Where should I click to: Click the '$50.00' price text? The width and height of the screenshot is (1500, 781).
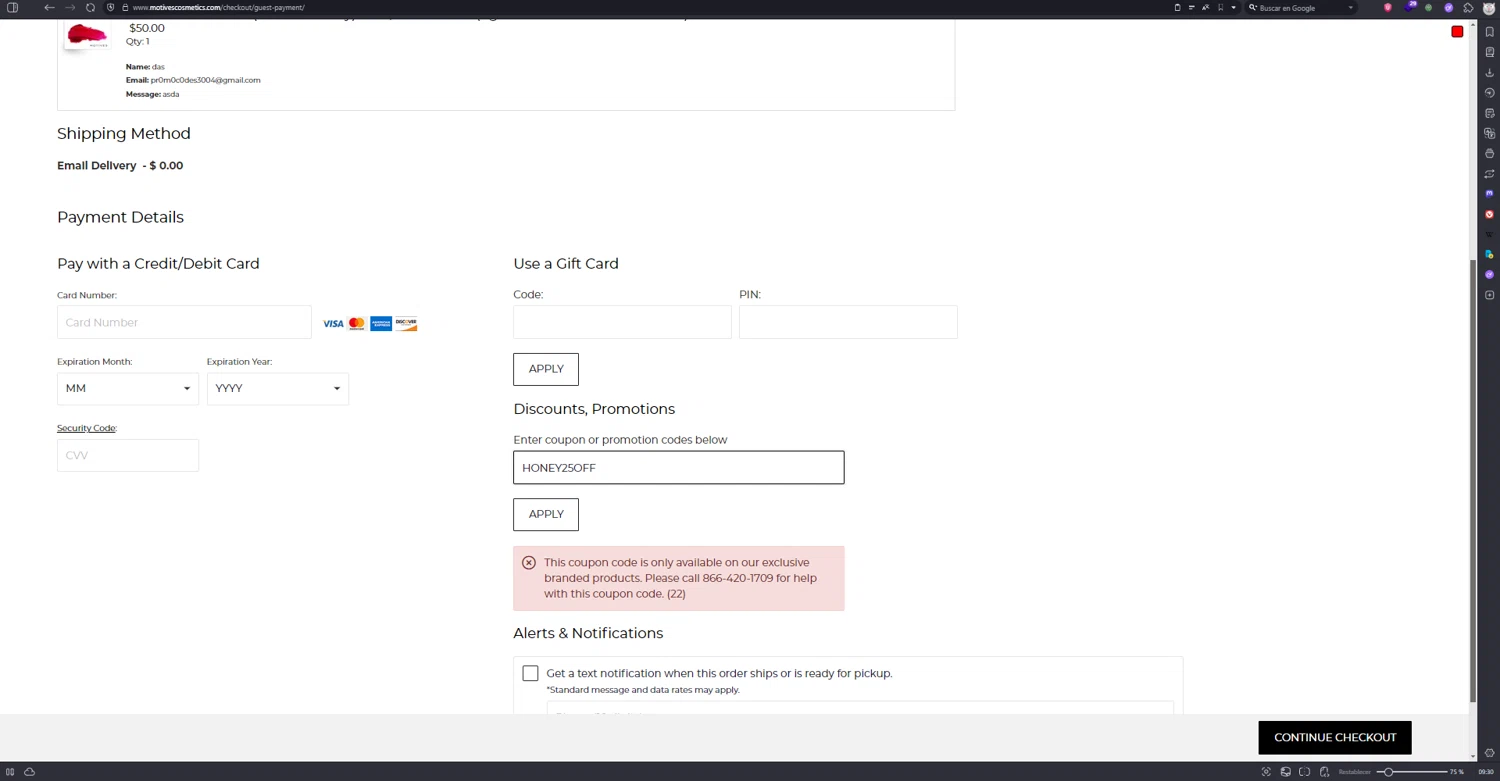[147, 28]
